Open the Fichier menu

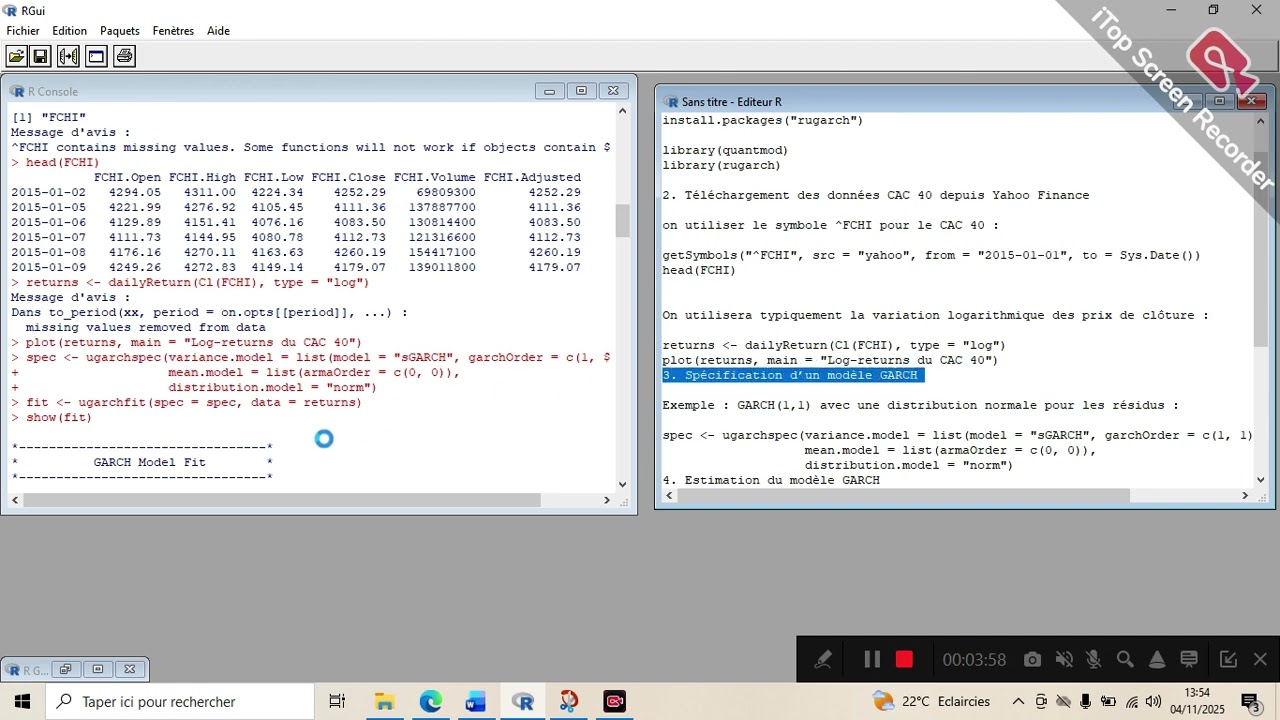pyautogui.click(x=23, y=31)
